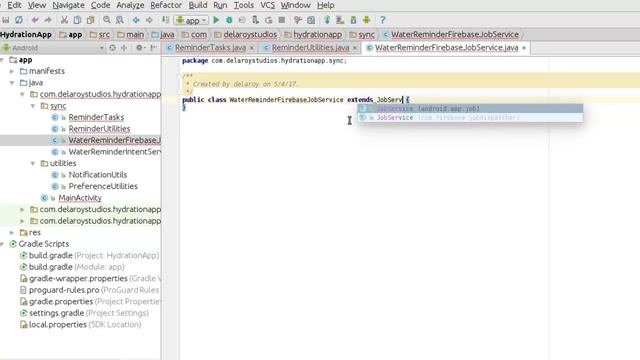Image resolution: width=640 pixels, height=360 pixels.
Task: Collapse the Gradle Scripts node
Action: [x=2, y=244]
